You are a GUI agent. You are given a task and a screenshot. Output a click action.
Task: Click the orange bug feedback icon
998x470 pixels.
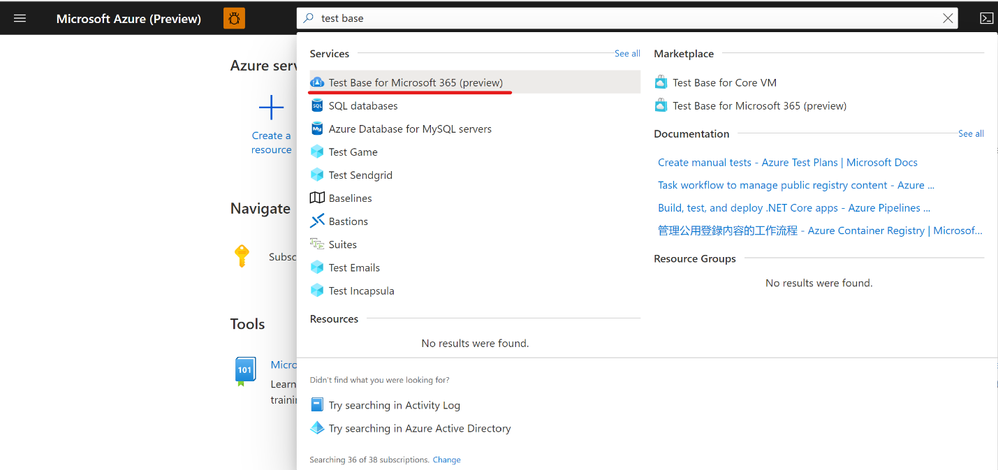(x=234, y=18)
